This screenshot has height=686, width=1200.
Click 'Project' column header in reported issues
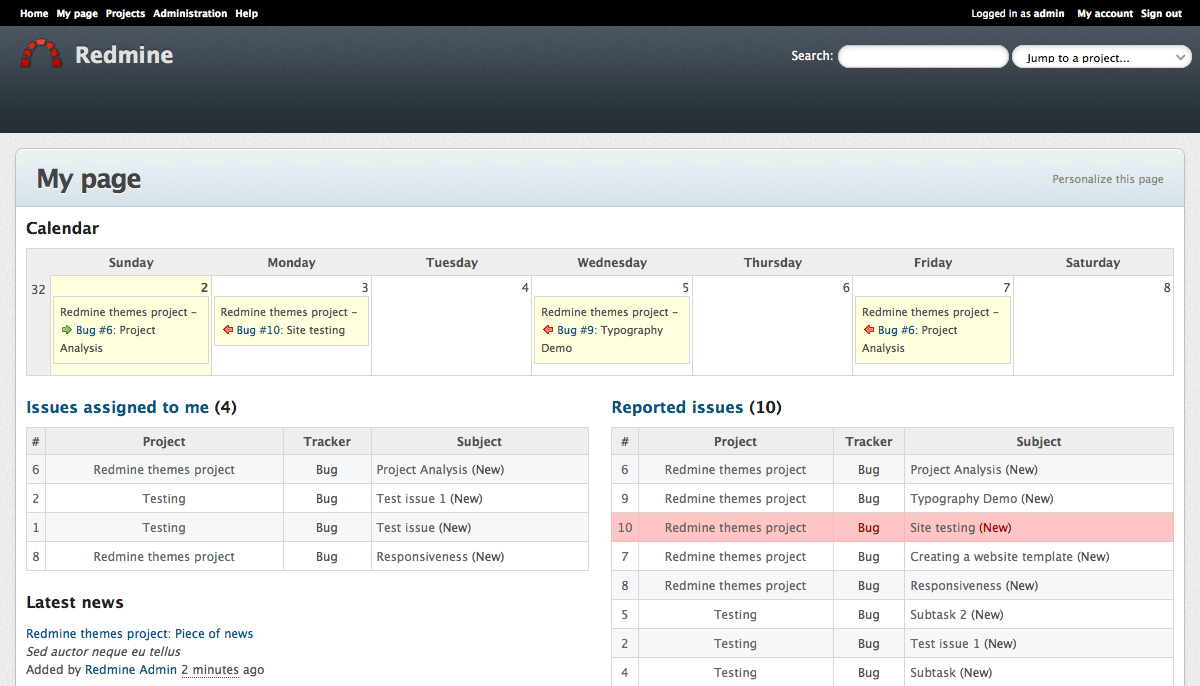coord(735,441)
